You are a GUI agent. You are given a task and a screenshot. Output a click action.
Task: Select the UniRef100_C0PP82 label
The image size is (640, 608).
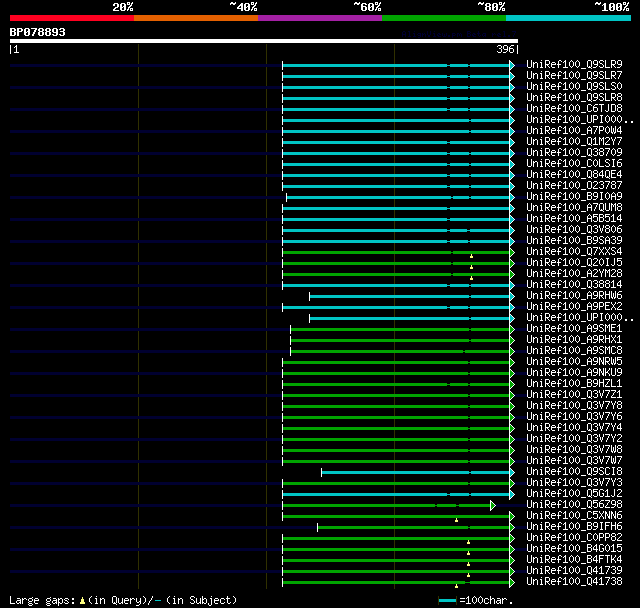click(x=574, y=538)
